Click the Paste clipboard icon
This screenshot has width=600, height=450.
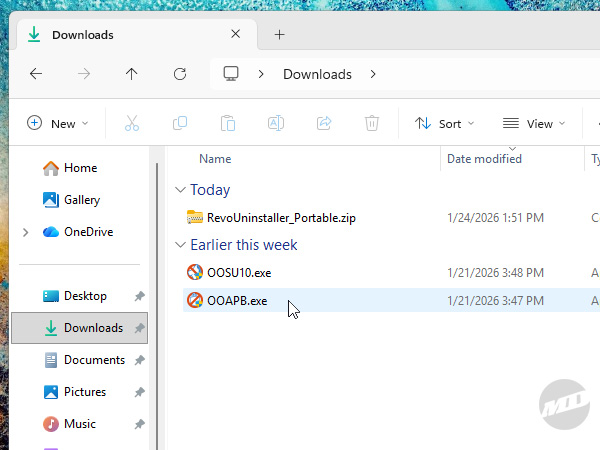(228, 123)
